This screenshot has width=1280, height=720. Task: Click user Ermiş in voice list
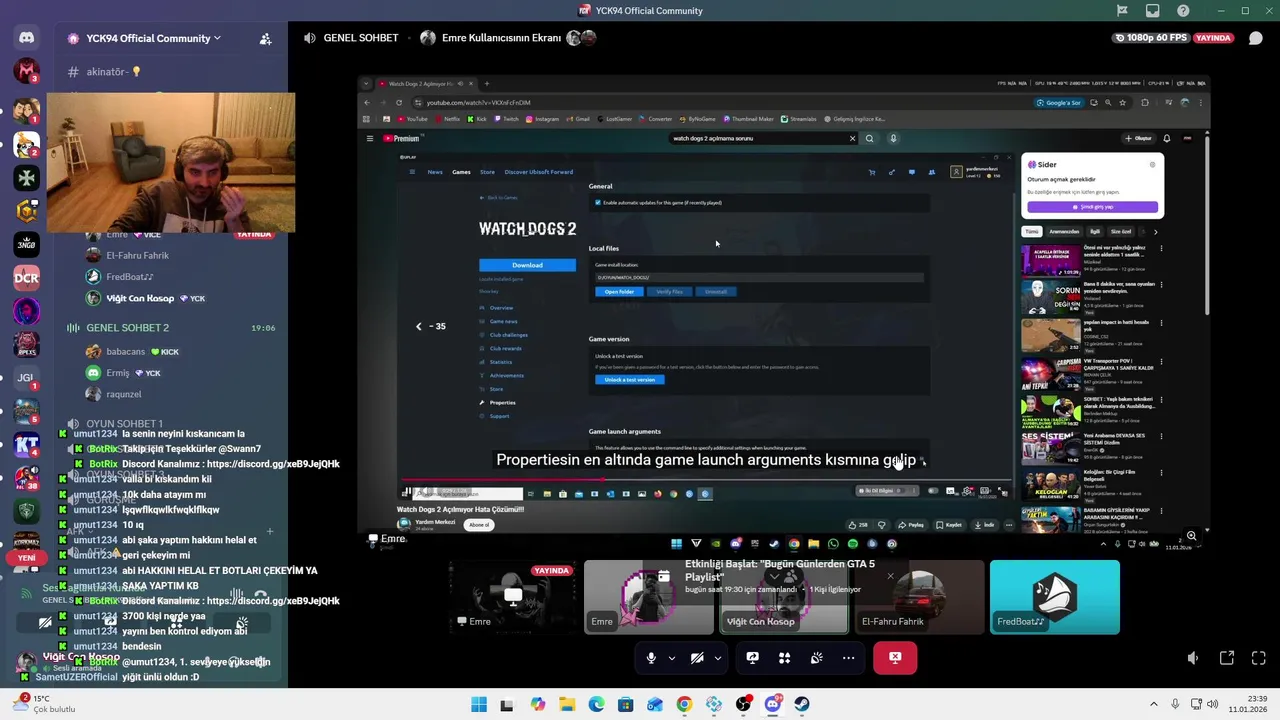pyautogui.click(x=124, y=373)
